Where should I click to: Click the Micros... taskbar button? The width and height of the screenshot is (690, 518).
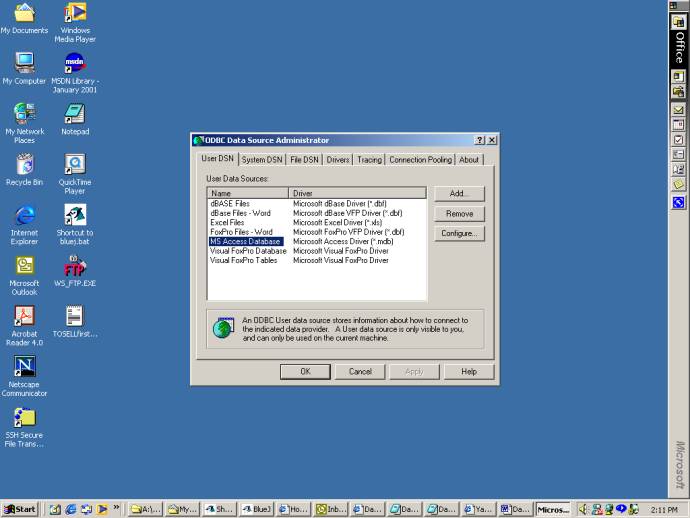[553, 509]
